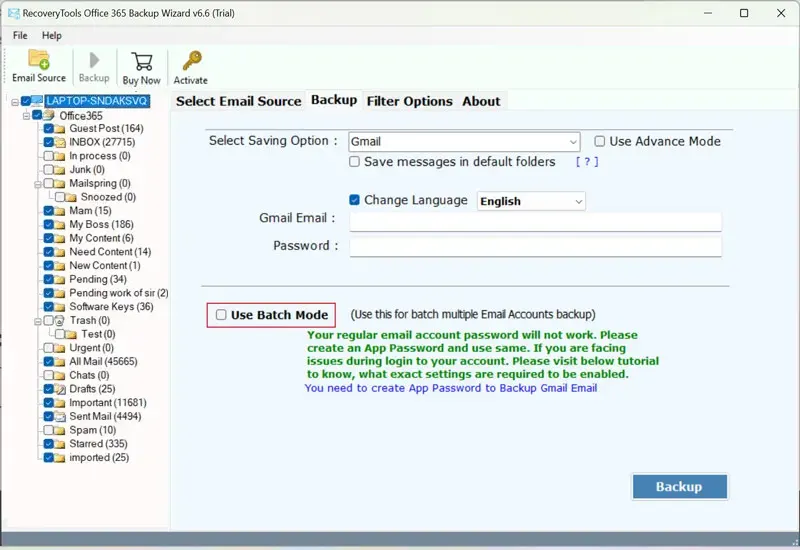Click the Gmail Email input field
The image size is (800, 550).
(x=535, y=220)
